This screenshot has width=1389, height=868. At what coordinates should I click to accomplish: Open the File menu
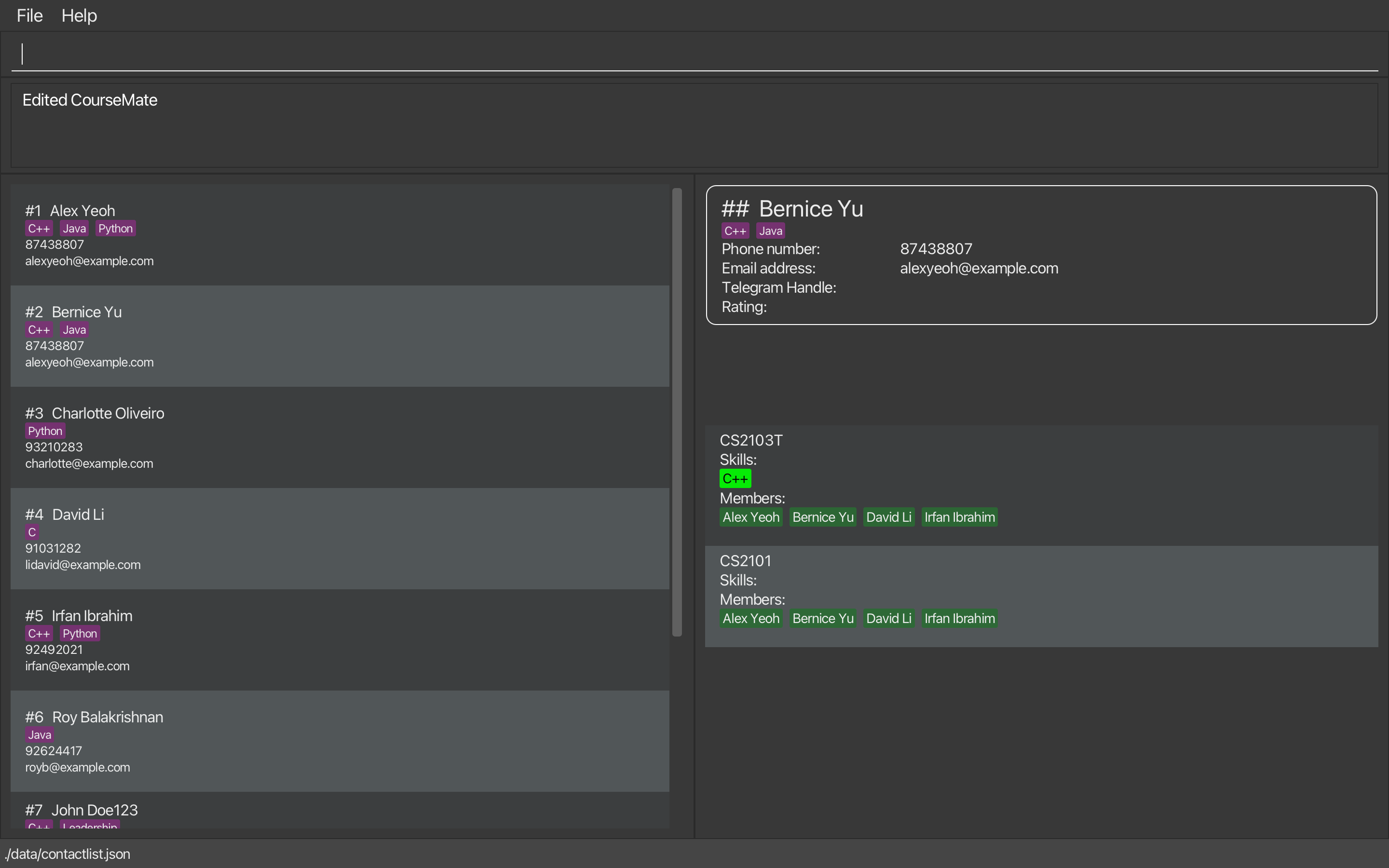point(29,15)
